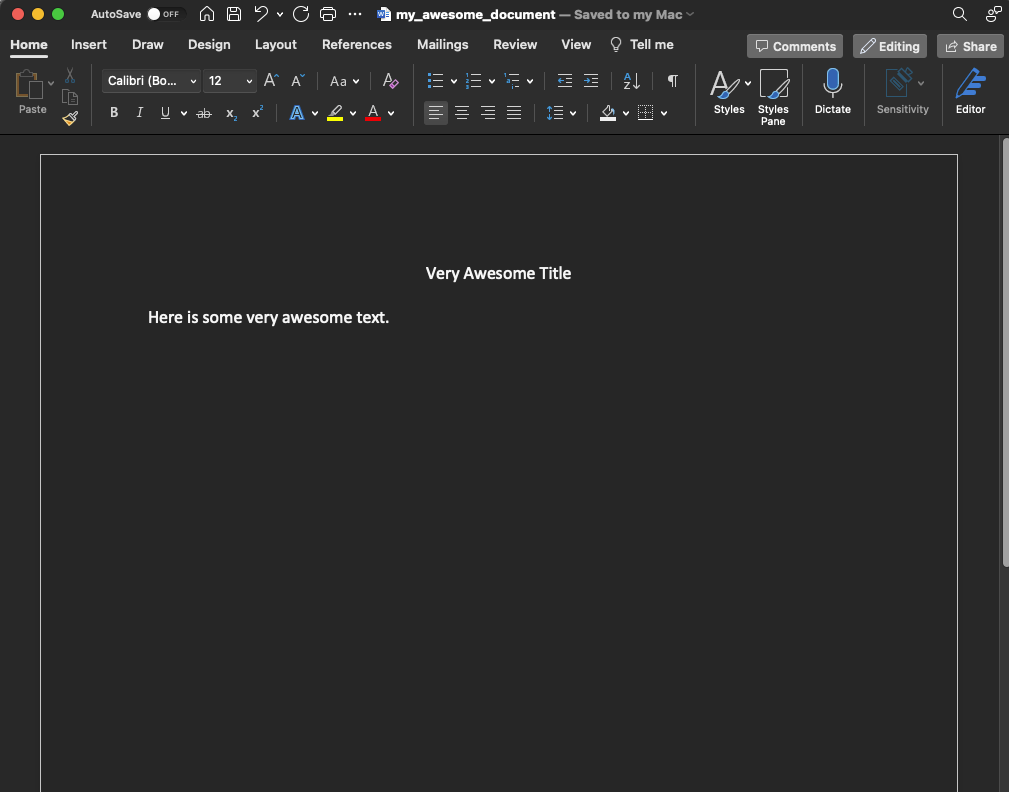Select the strikethrough icon

point(203,112)
